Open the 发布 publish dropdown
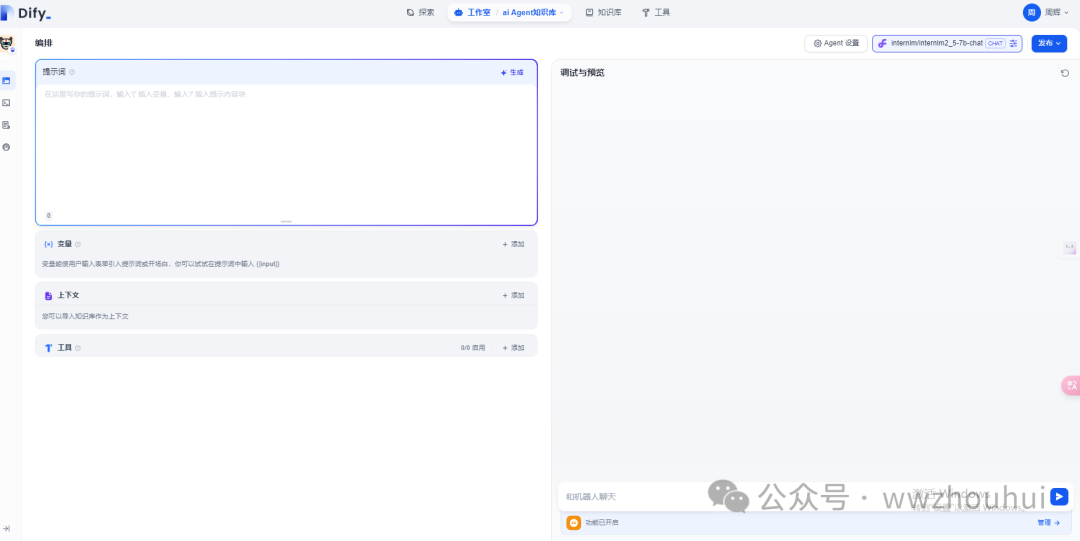The width and height of the screenshot is (1080, 541). (x=1049, y=44)
